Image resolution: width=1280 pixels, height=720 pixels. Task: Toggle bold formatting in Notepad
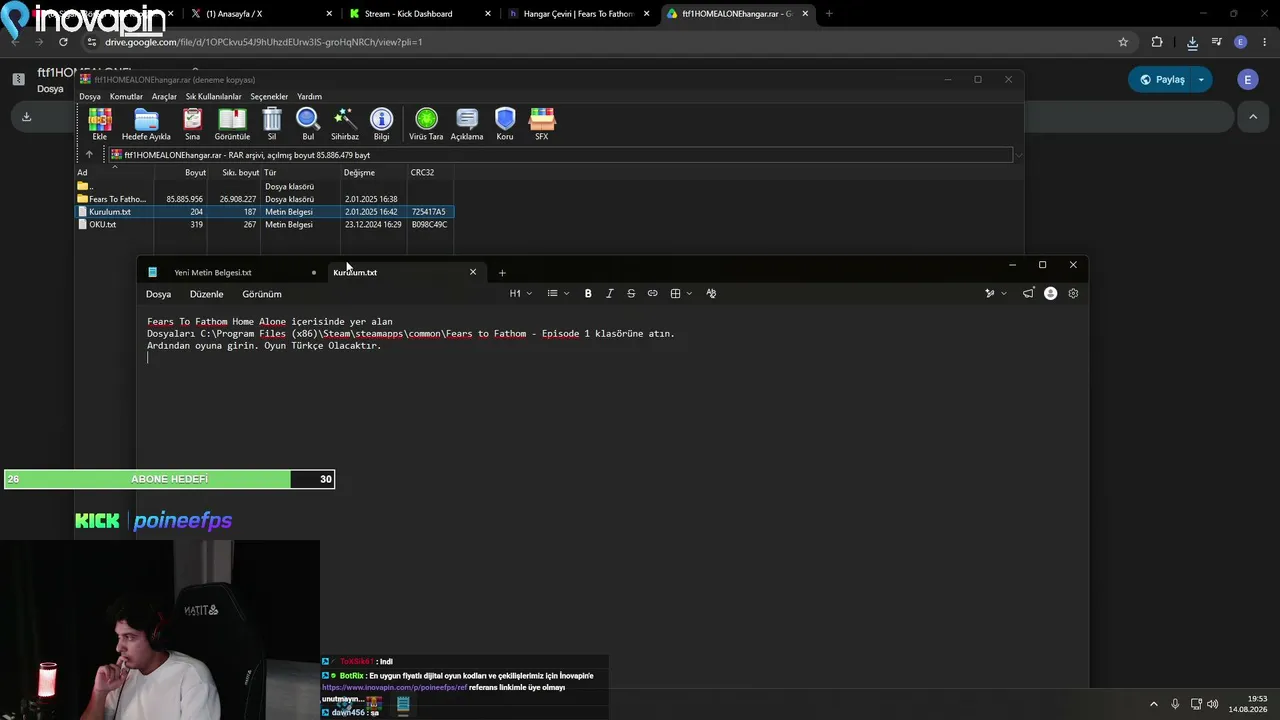(588, 293)
